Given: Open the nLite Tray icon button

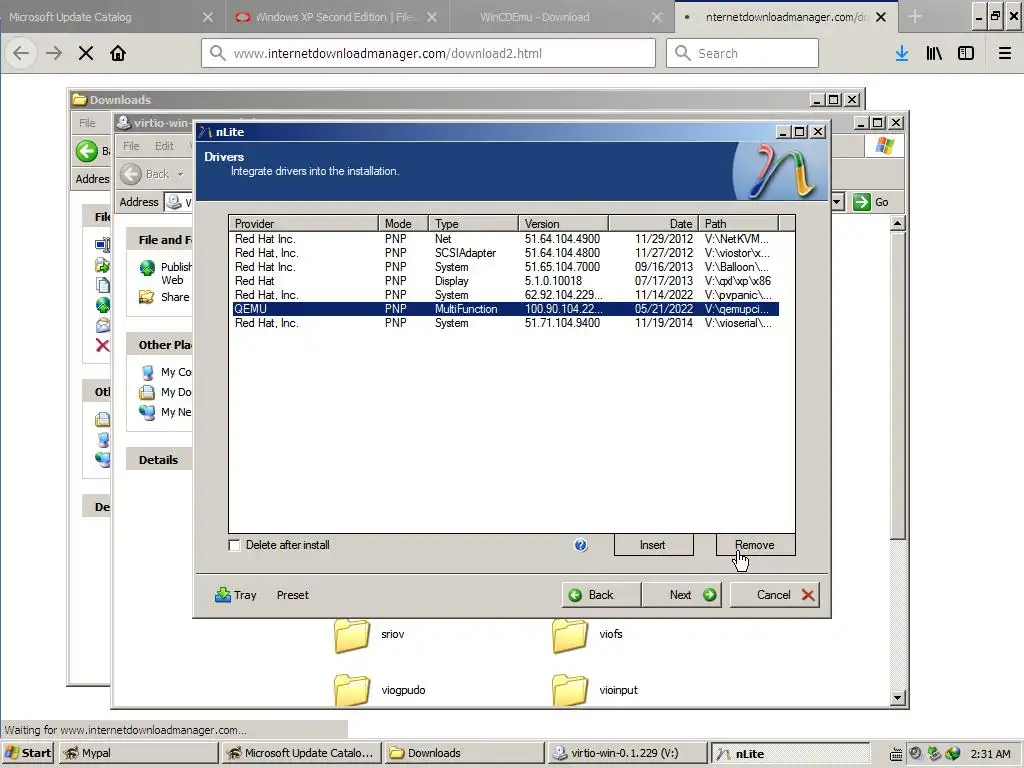Looking at the screenshot, I should 236,595.
